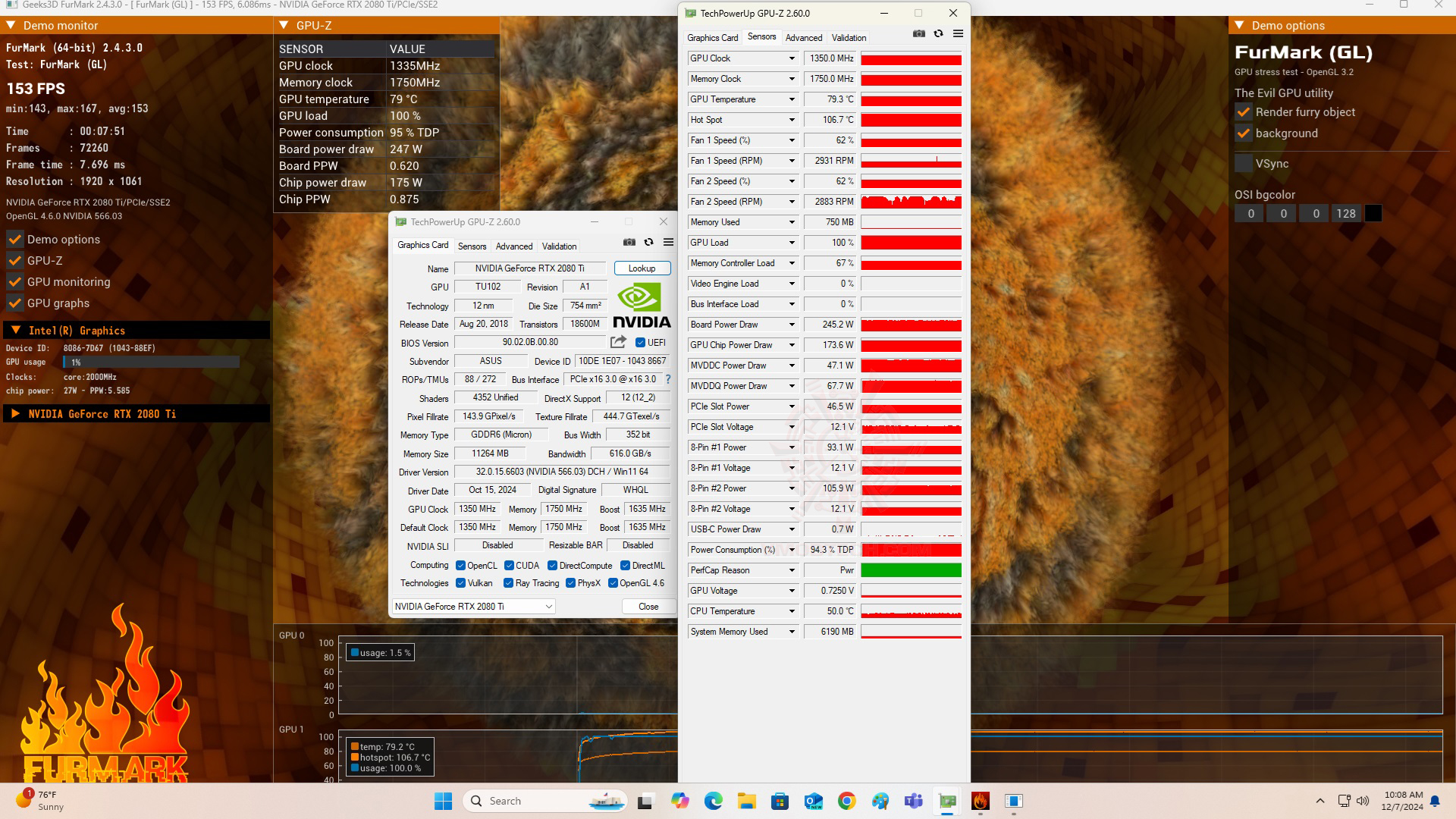Open Google Chrome from the taskbar
The height and width of the screenshot is (819, 1456).
(x=846, y=801)
